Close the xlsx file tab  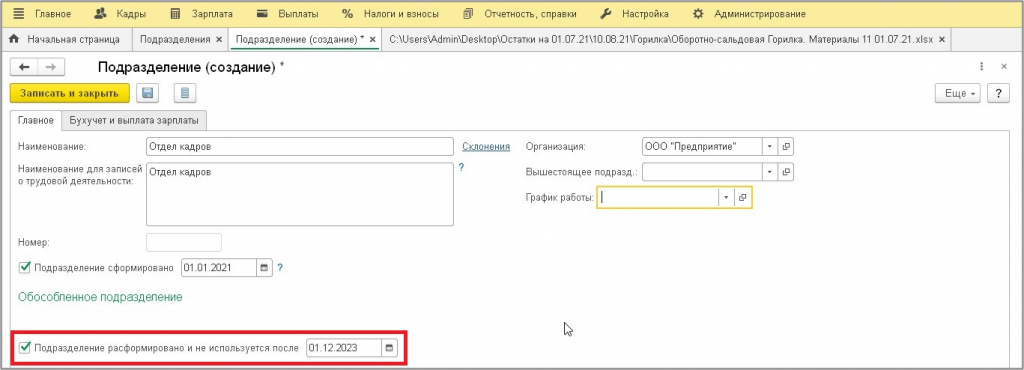942,40
